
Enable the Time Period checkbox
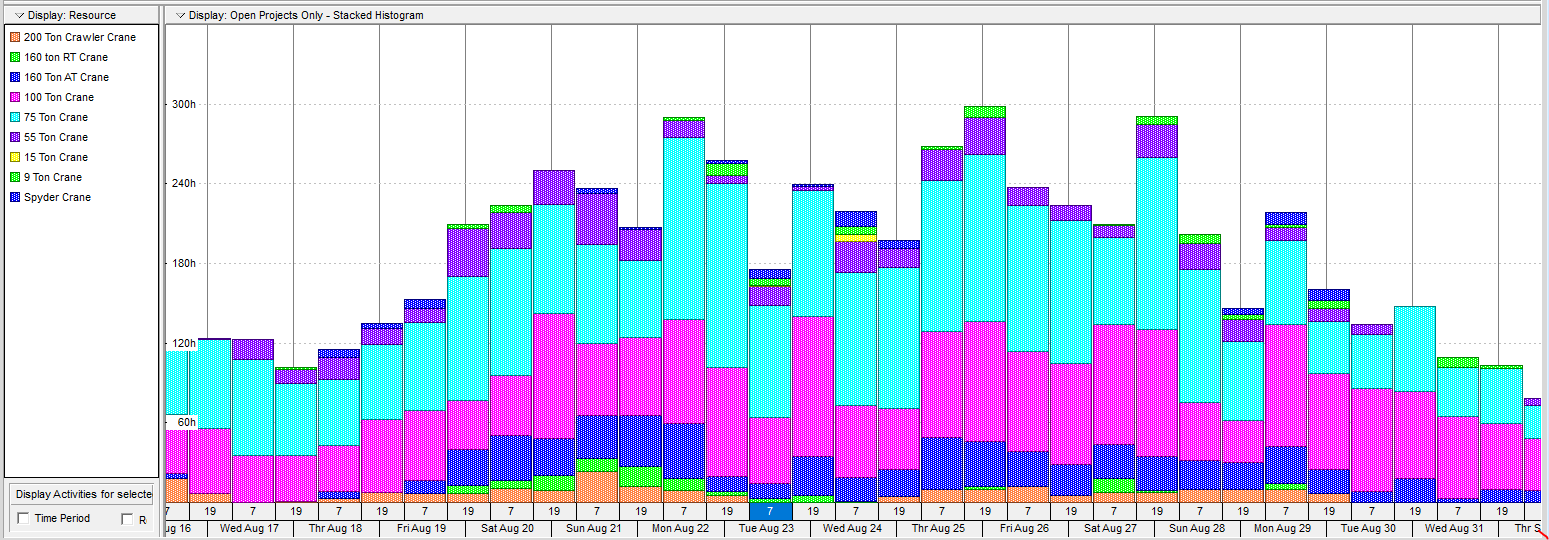(23, 519)
